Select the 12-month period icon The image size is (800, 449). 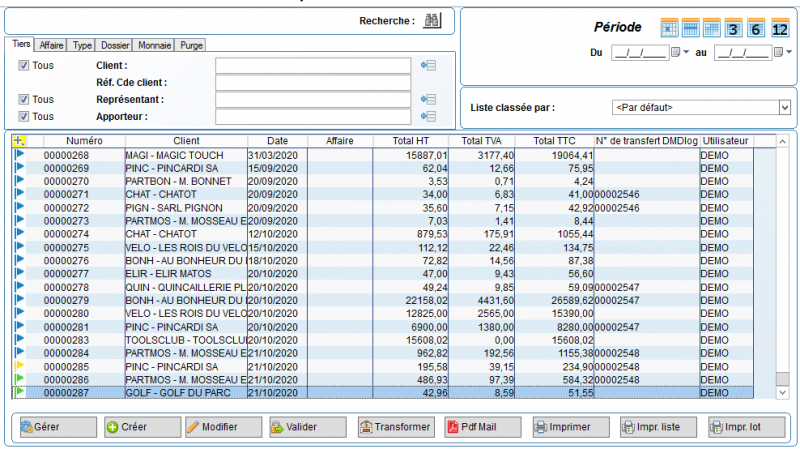click(780, 28)
